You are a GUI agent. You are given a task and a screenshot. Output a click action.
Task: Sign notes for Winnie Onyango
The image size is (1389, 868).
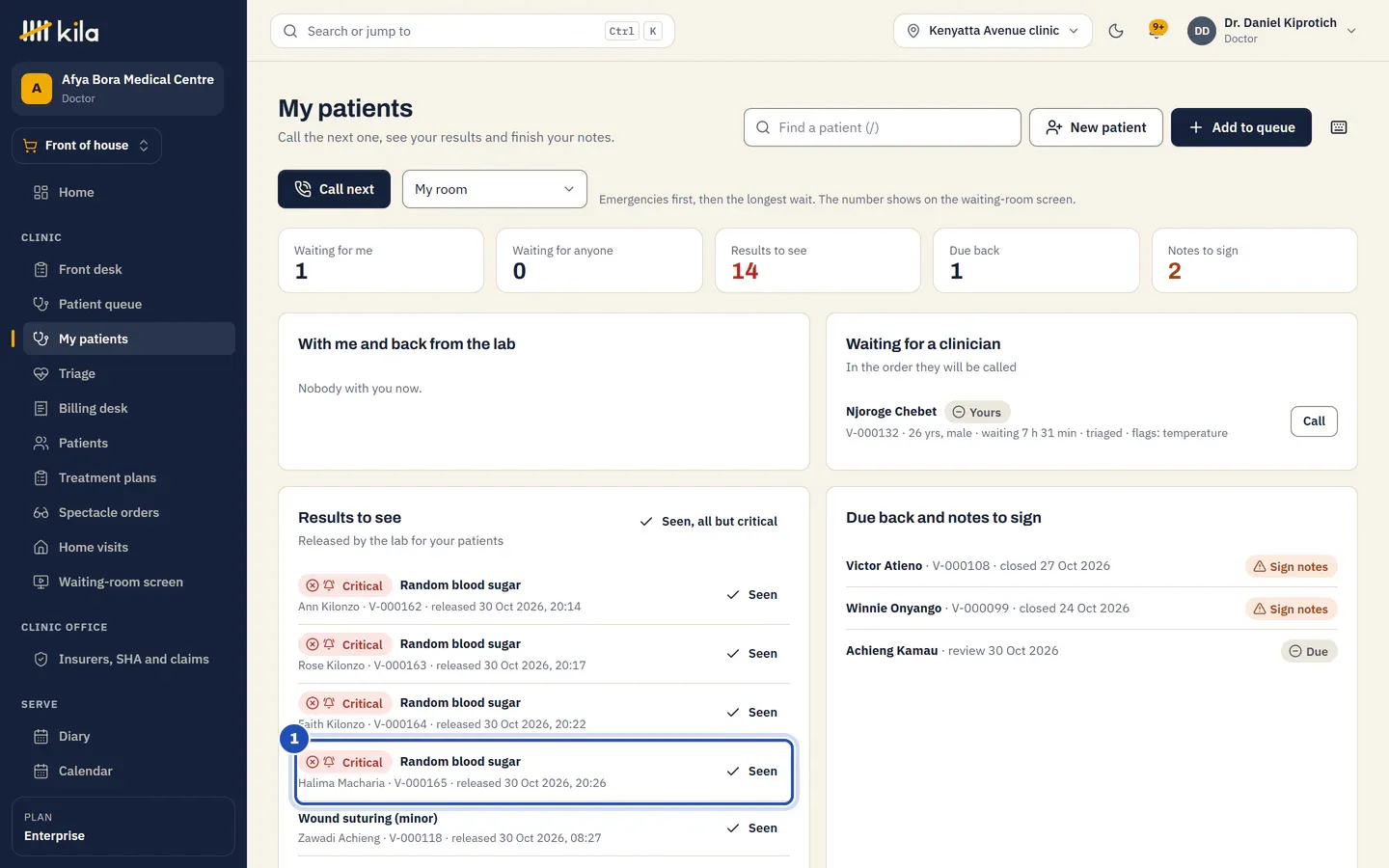[x=1291, y=610]
